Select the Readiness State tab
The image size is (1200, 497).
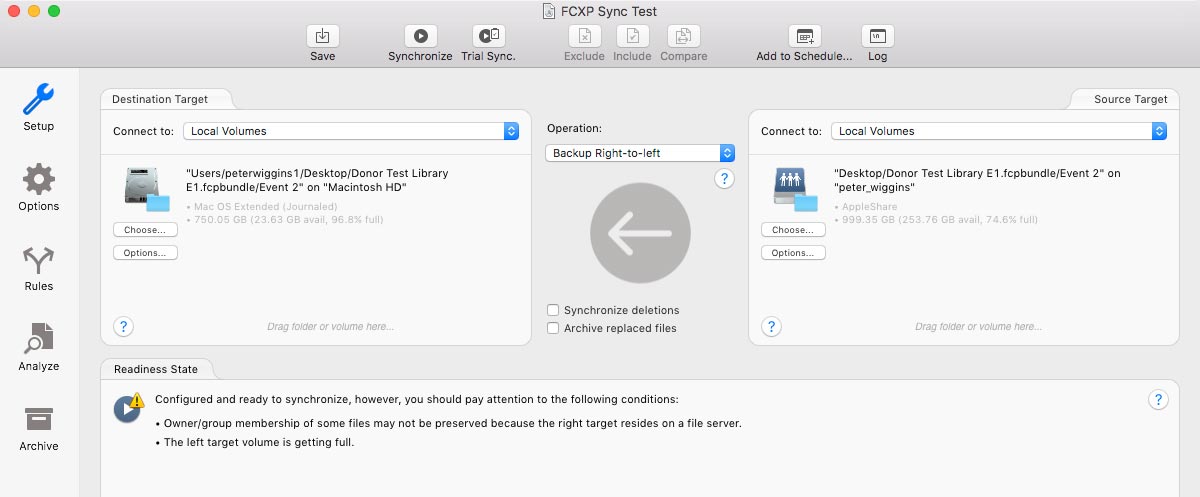pyautogui.click(x=155, y=369)
